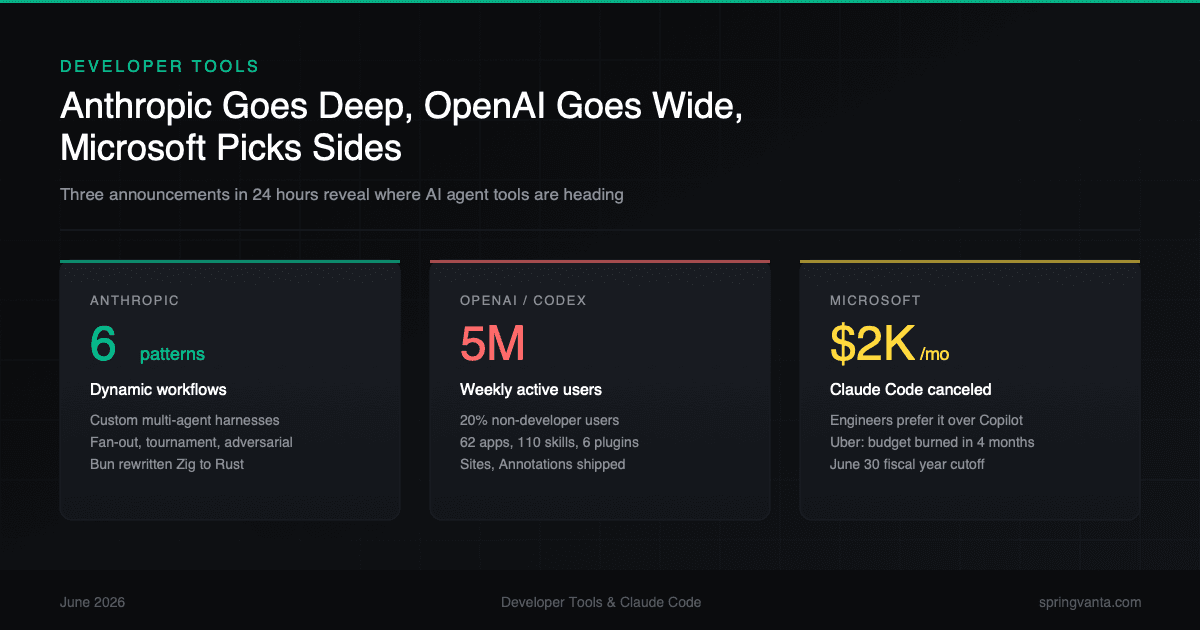The height and width of the screenshot is (630, 1200).
Task: Click footer text 'Developer Tools & Claude Code'
Action: (601, 602)
